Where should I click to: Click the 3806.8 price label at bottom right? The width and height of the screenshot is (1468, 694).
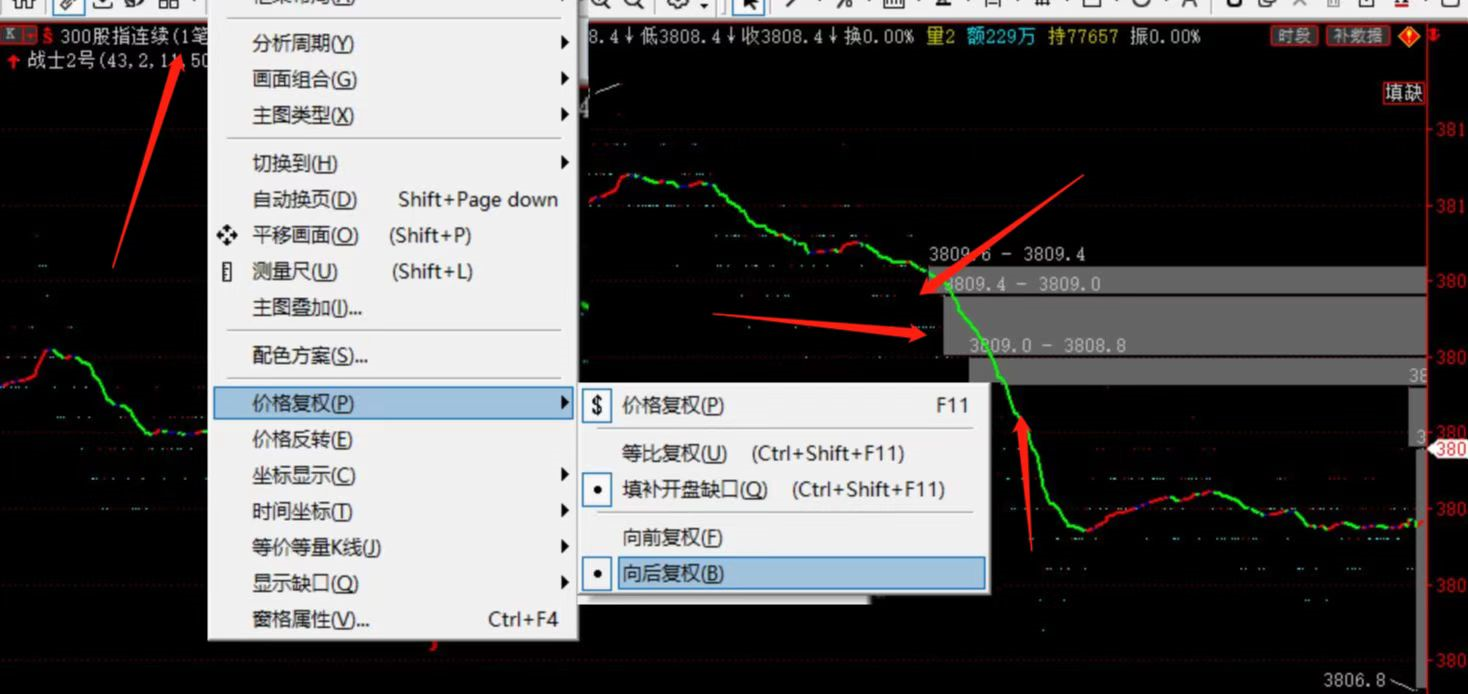coord(1355,680)
